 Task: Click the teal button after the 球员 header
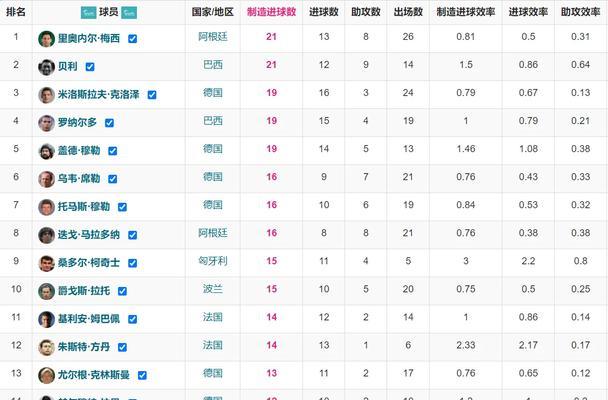129,12
